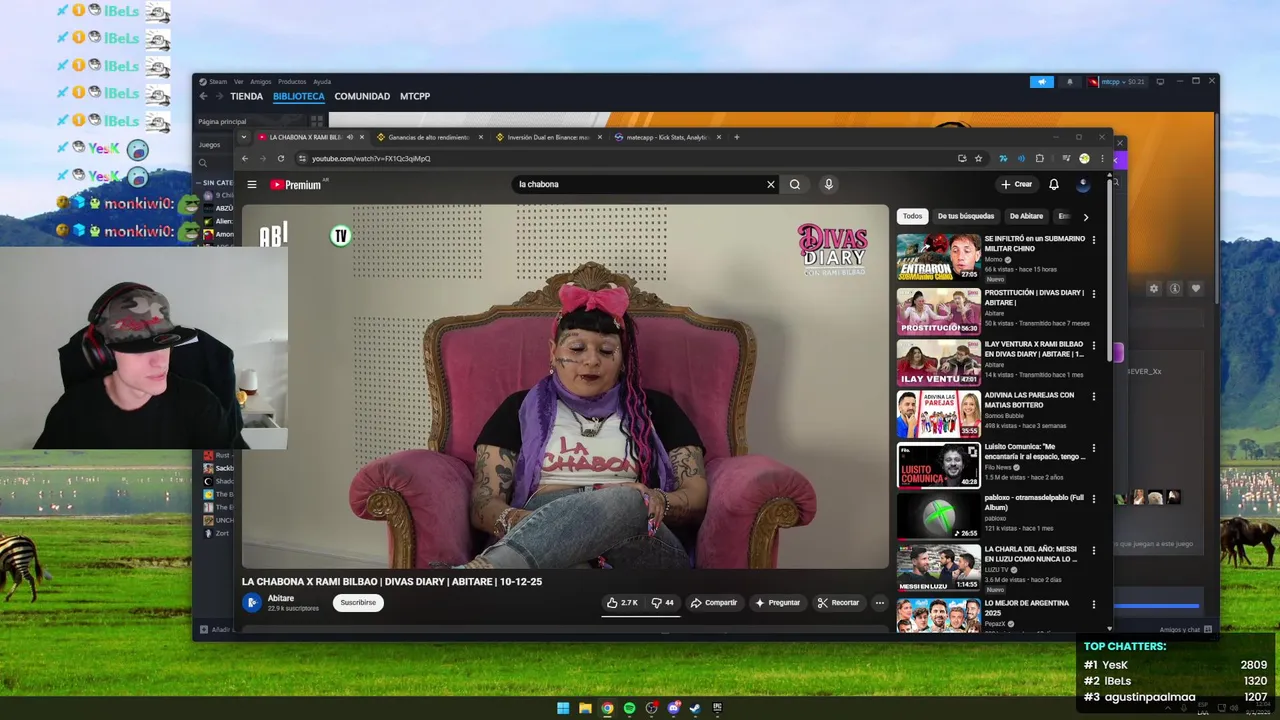This screenshot has width=1280, height=720.
Task: Select the De tus búsquedas chip
Action: pos(966,216)
